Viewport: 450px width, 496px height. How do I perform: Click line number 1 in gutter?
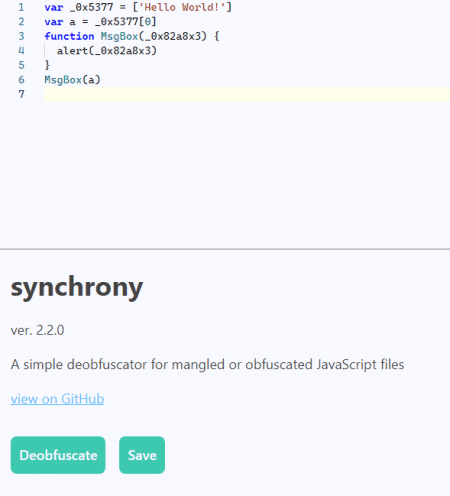(x=21, y=7)
